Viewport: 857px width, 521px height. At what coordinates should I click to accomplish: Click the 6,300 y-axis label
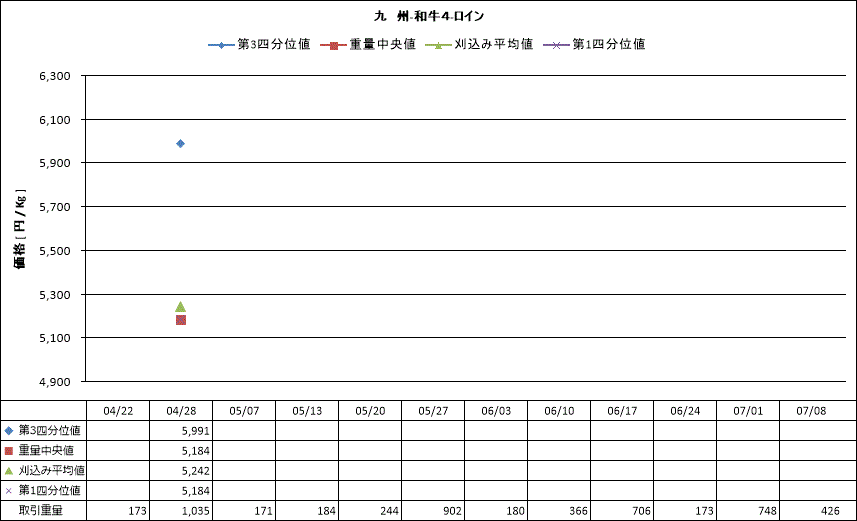(55, 76)
